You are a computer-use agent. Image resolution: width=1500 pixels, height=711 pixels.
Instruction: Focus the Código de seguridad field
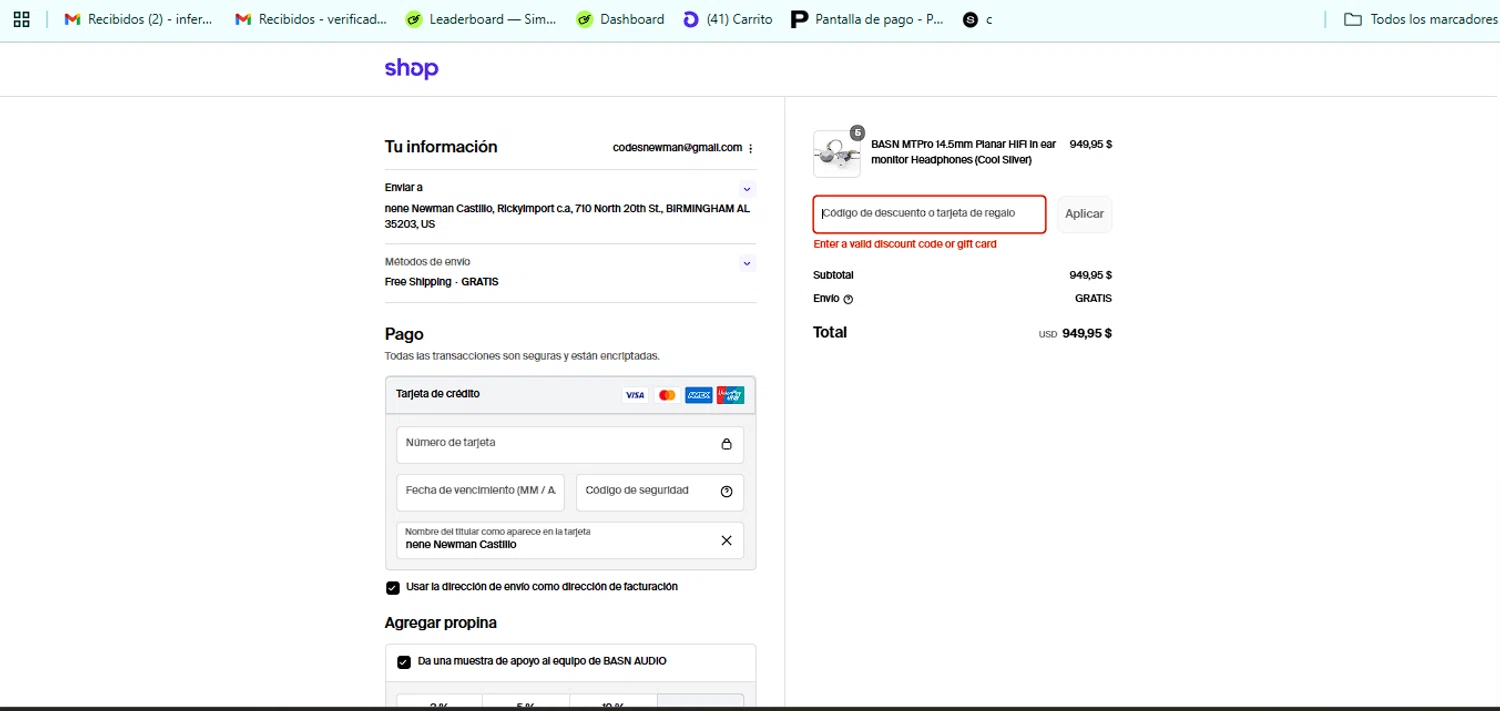pyautogui.click(x=660, y=492)
